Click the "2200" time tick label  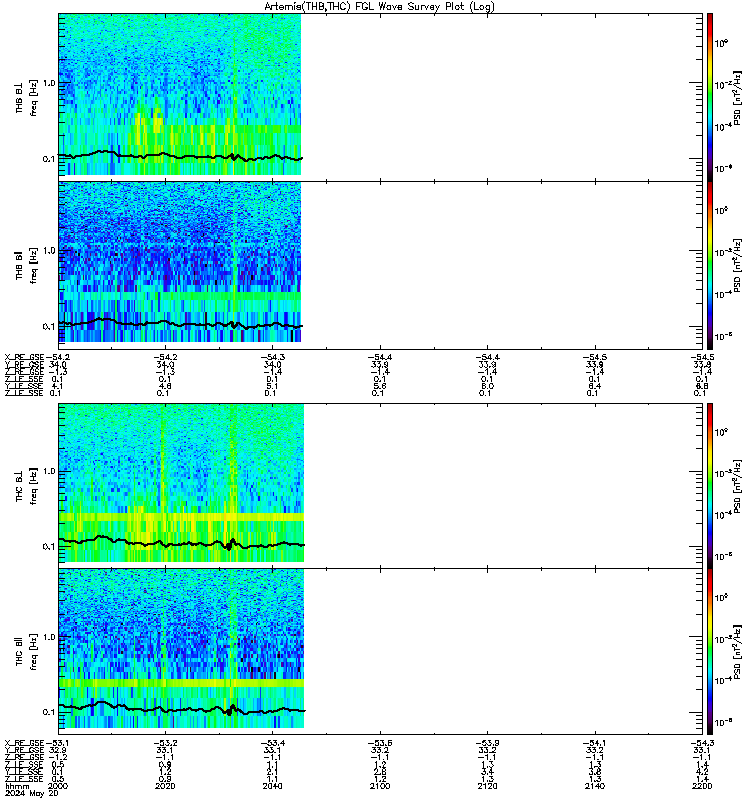(x=702, y=786)
